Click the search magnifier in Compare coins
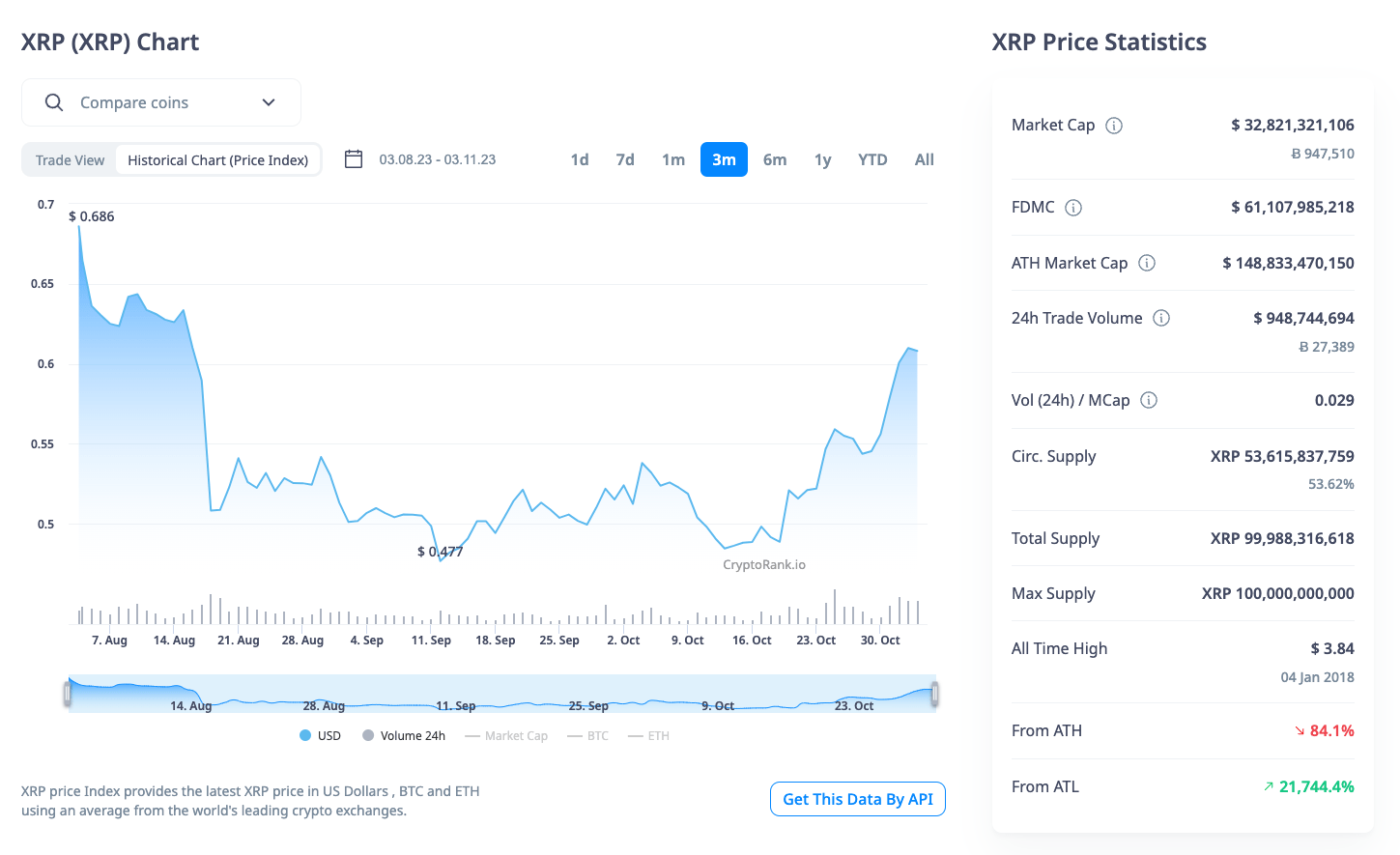The width and height of the screenshot is (1400, 855). (x=54, y=102)
